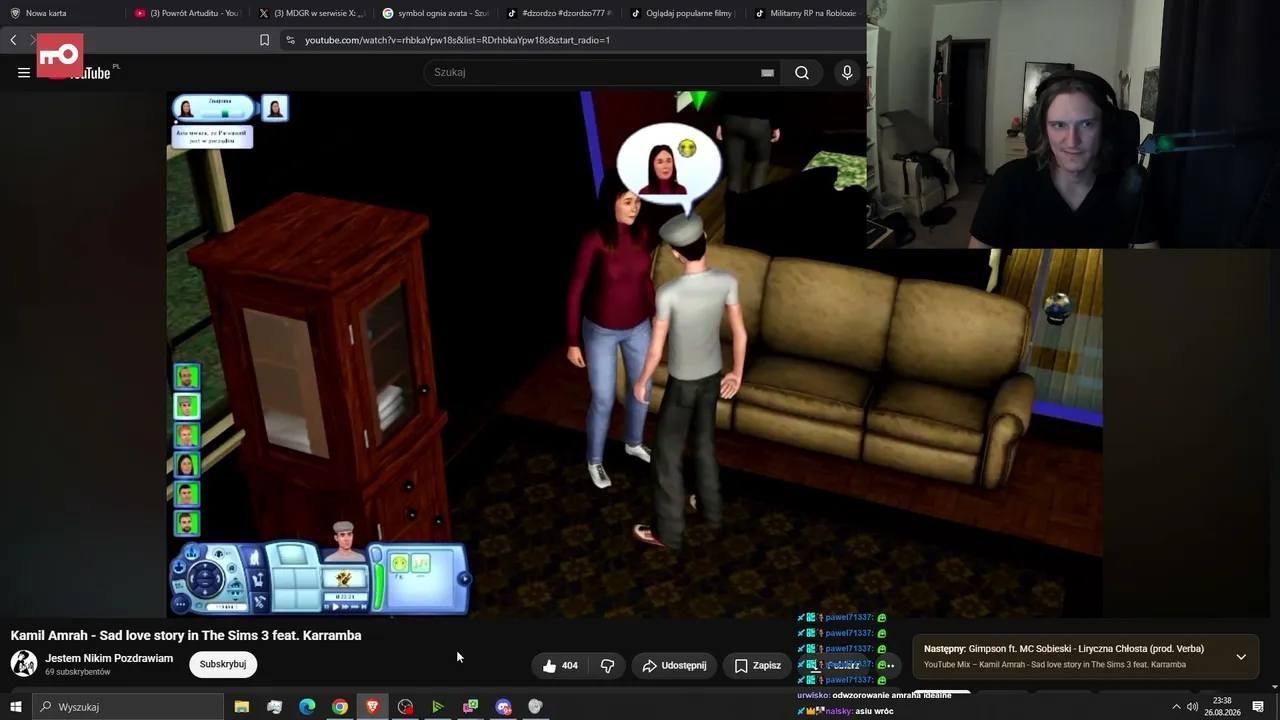Image resolution: width=1280 pixels, height=720 pixels.
Task: Click the video title Kamil Amrah - Sad love story
Action: [186, 635]
